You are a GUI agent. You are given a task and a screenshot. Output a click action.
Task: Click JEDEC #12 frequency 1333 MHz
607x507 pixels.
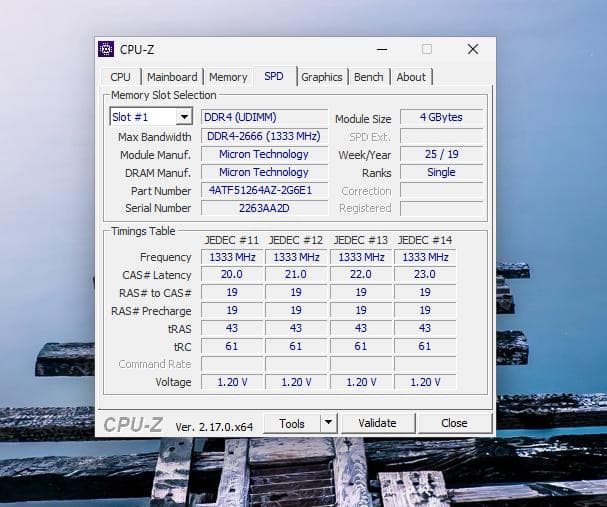tap(297, 257)
